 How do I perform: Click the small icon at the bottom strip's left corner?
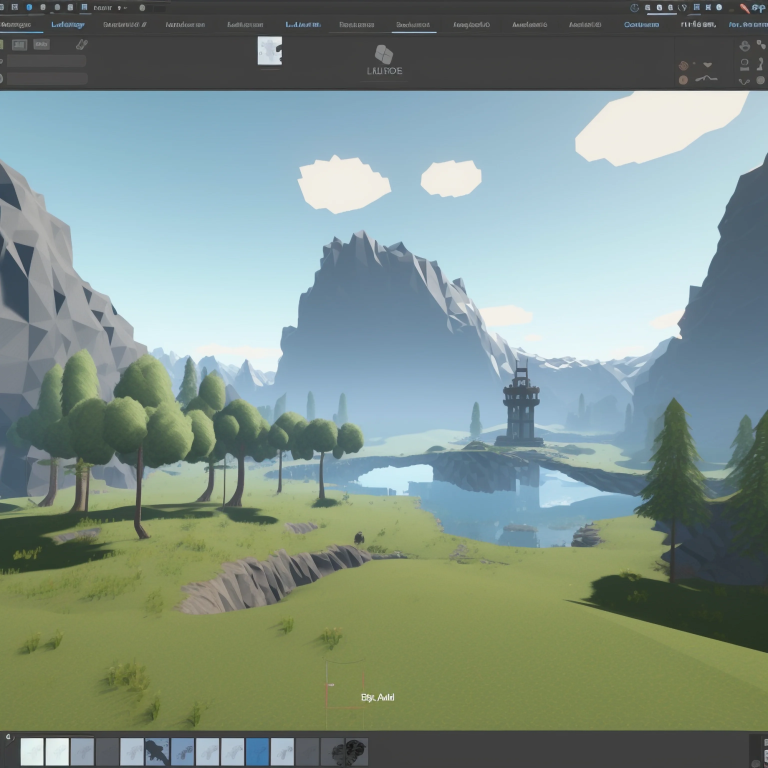8,737
